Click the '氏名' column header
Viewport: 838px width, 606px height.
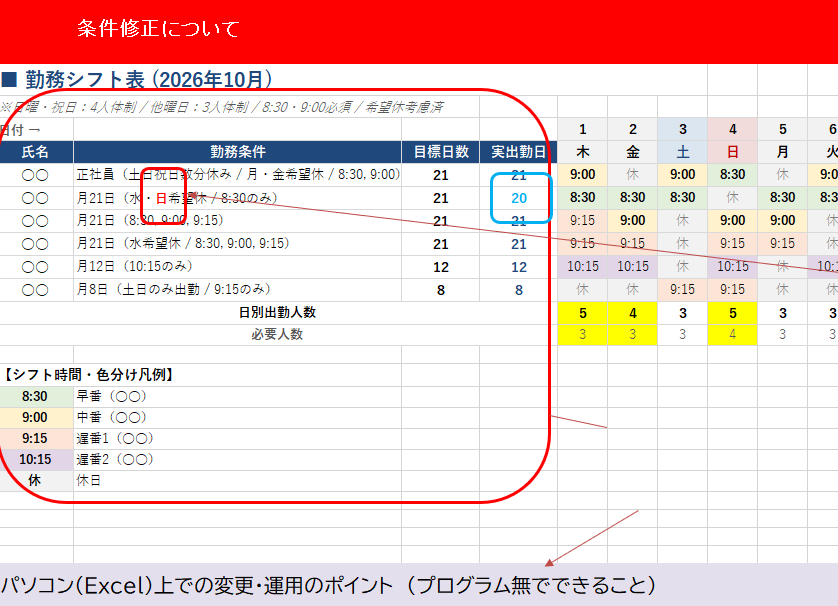coord(35,152)
